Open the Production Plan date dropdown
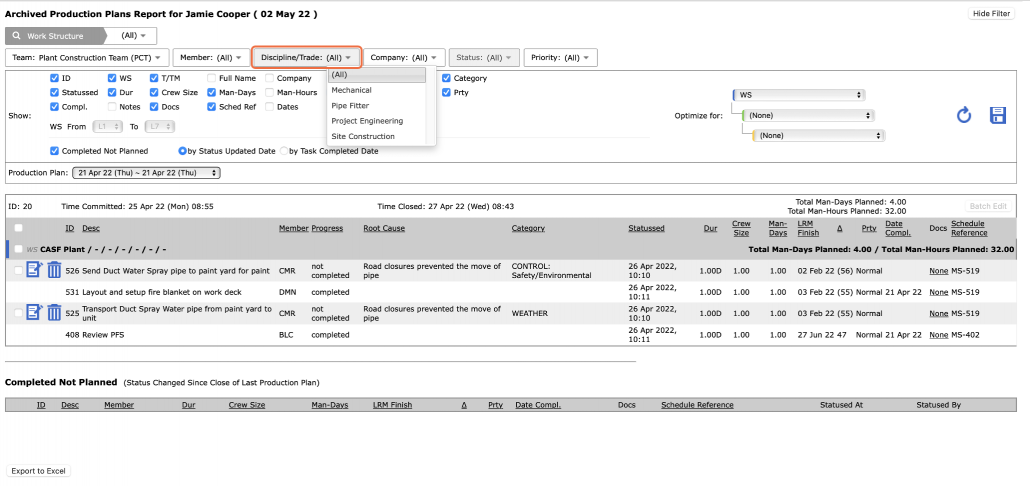This screenshot has width=1030, height=486. click(146, 173)
